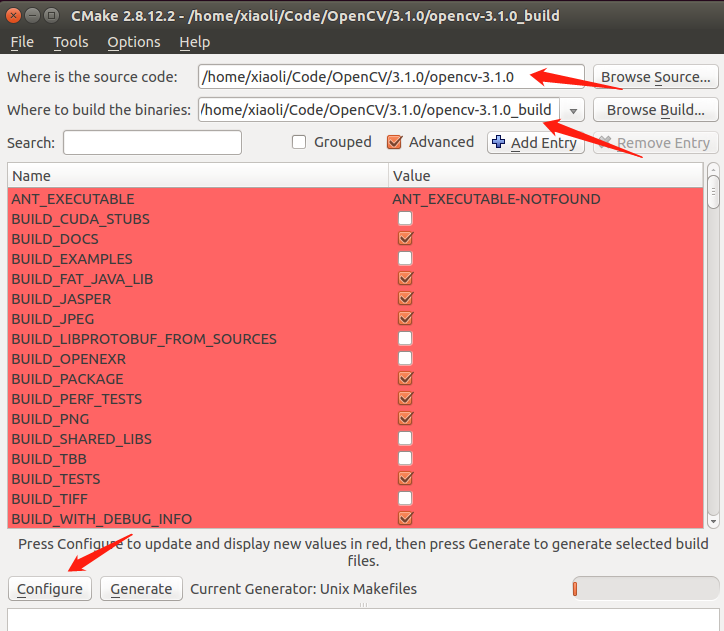Select the BUILD_DOCS name cell
The width and height of the screenshot is (724, 631).
(x=55, y=239)
